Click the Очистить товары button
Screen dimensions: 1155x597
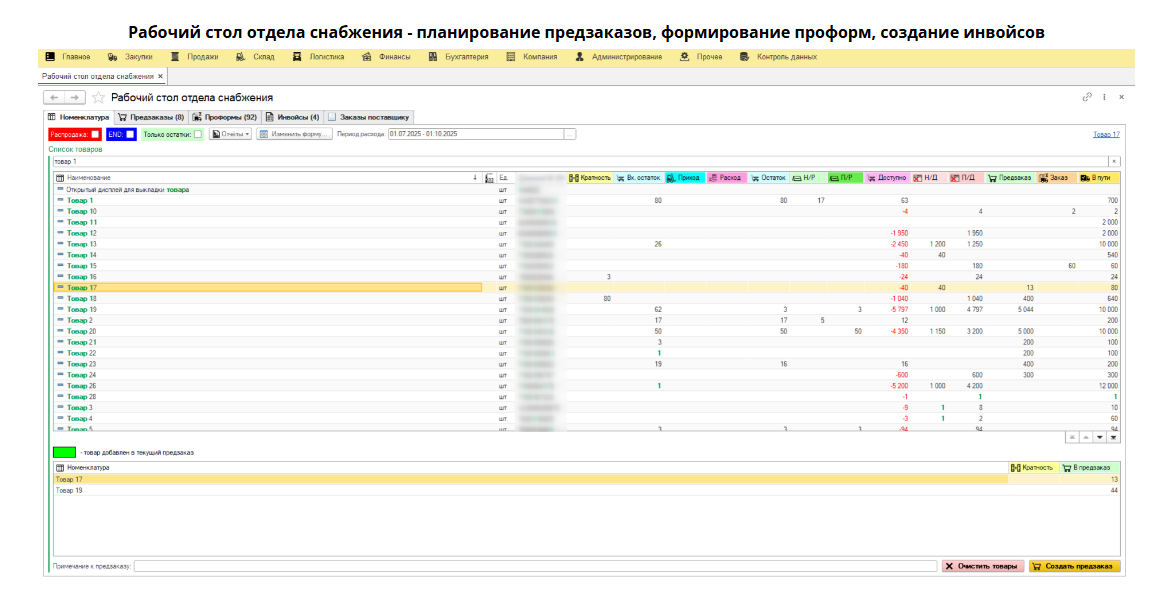(x=983, y=566)
